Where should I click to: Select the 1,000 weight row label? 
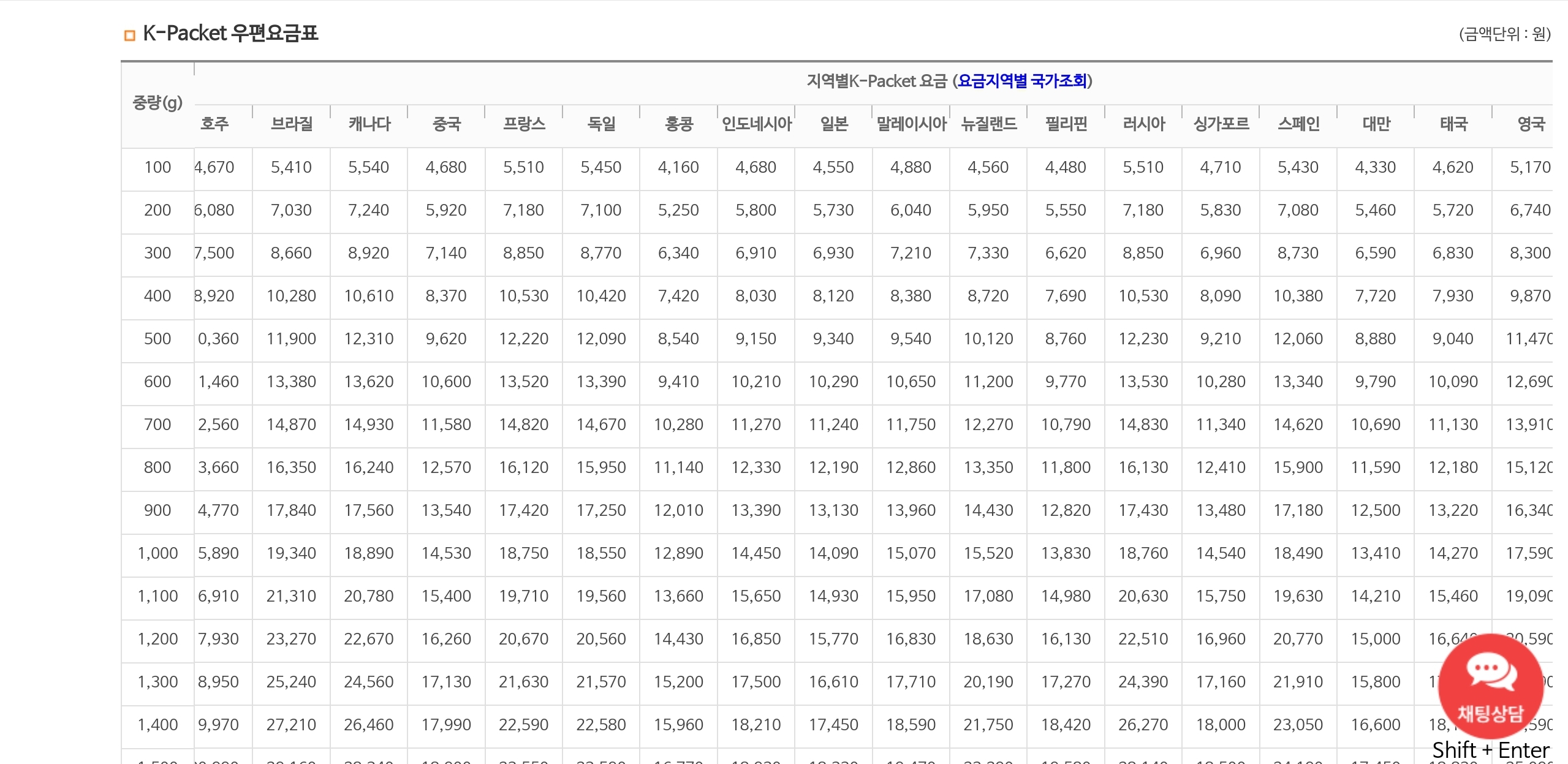[x=157, y=553]
